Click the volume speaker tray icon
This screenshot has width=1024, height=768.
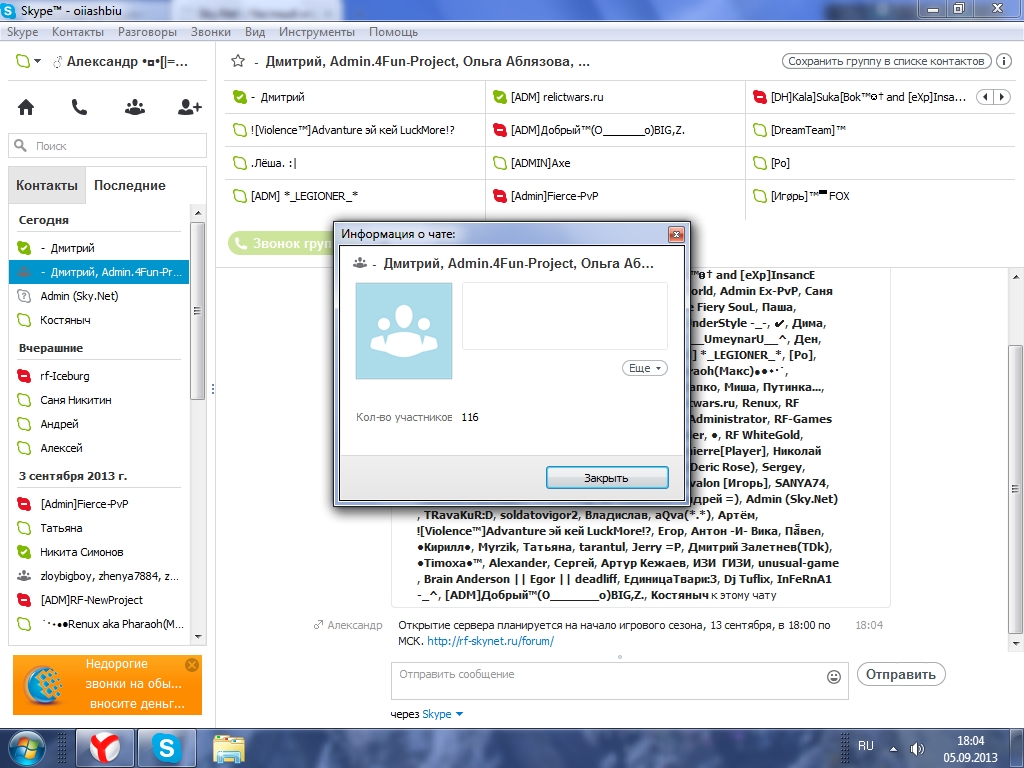[917, 748]
